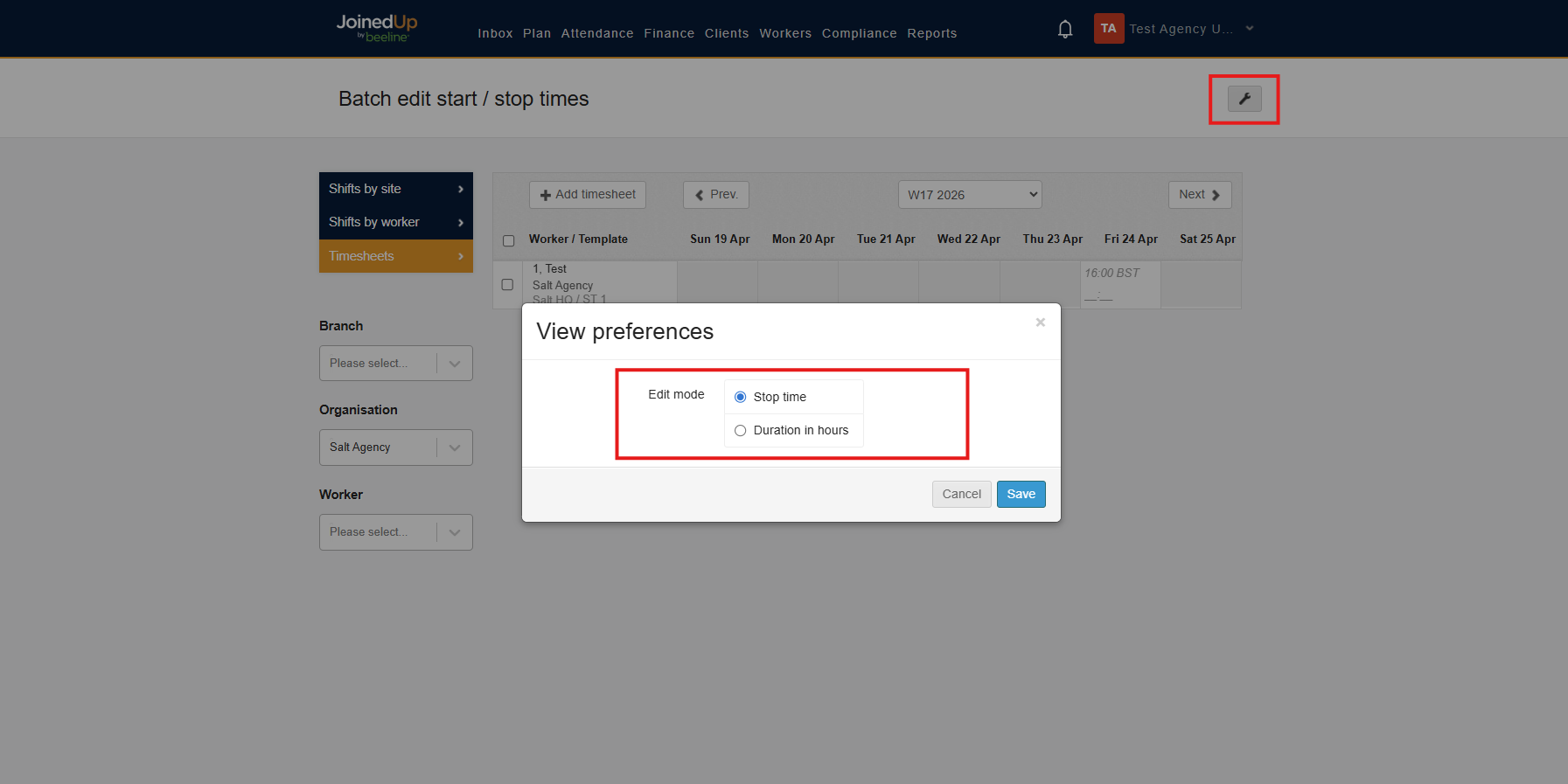Go to Inbox in top navigation

pyautogui.click(x=495, y=33)
